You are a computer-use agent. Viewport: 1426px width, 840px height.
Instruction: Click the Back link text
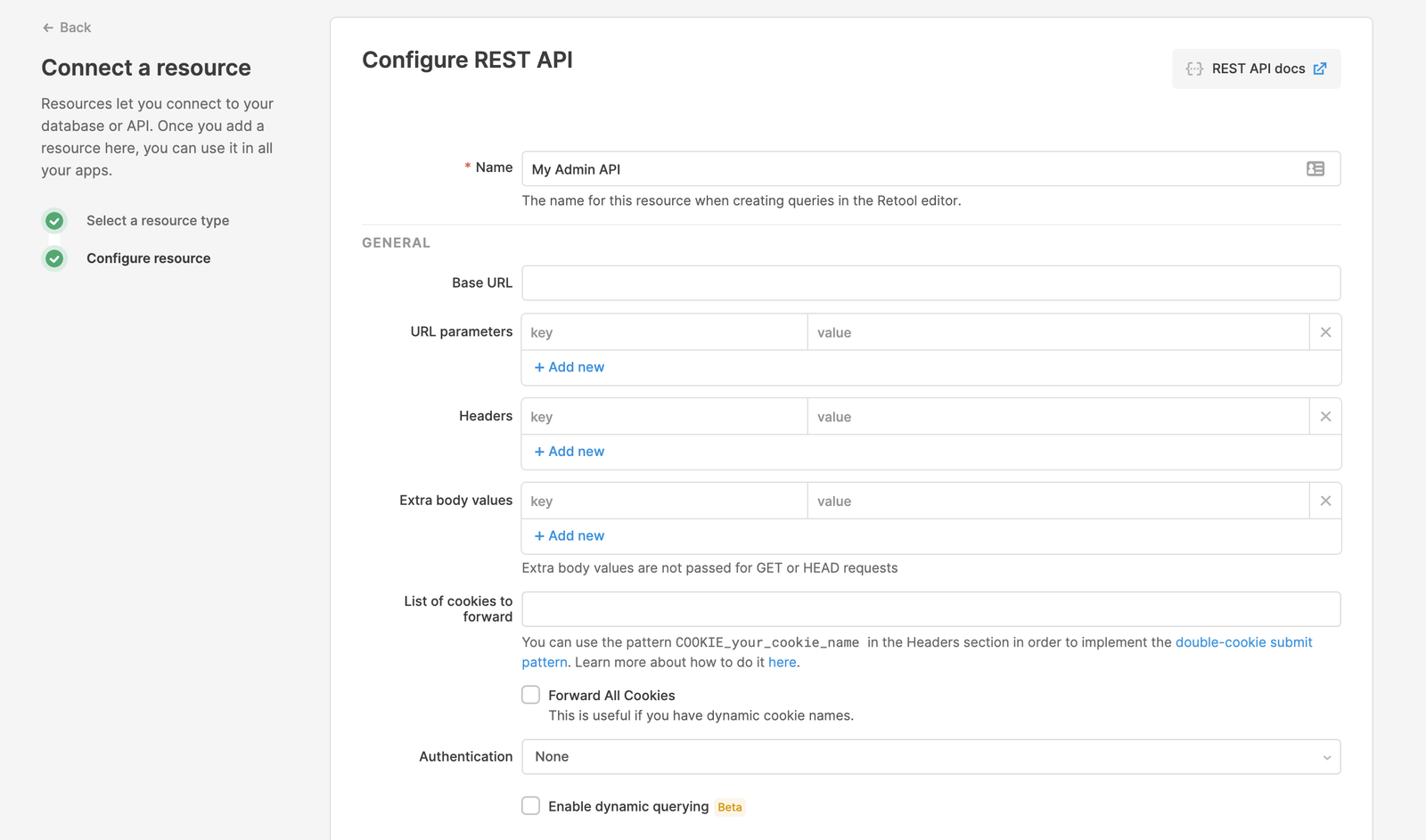tap(75, 28)
